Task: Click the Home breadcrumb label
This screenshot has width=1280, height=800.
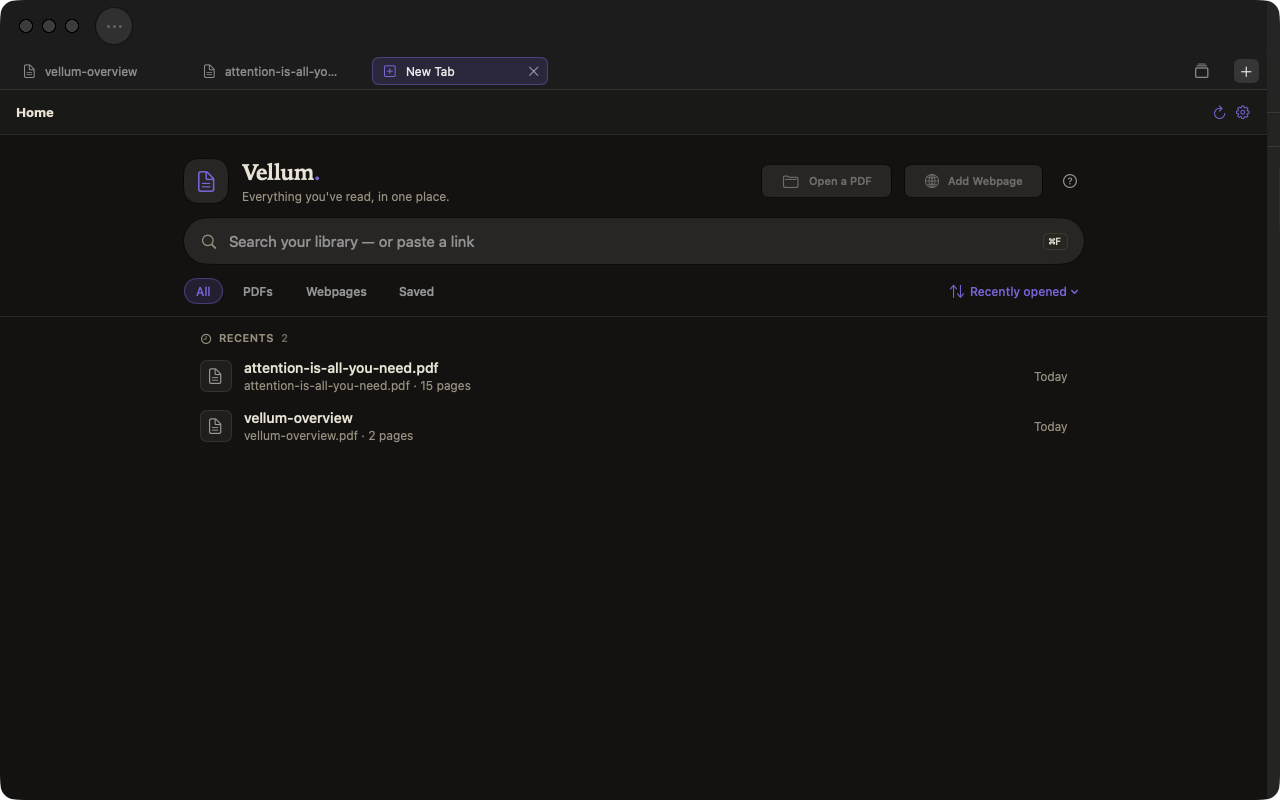Action: coord(35,113)
